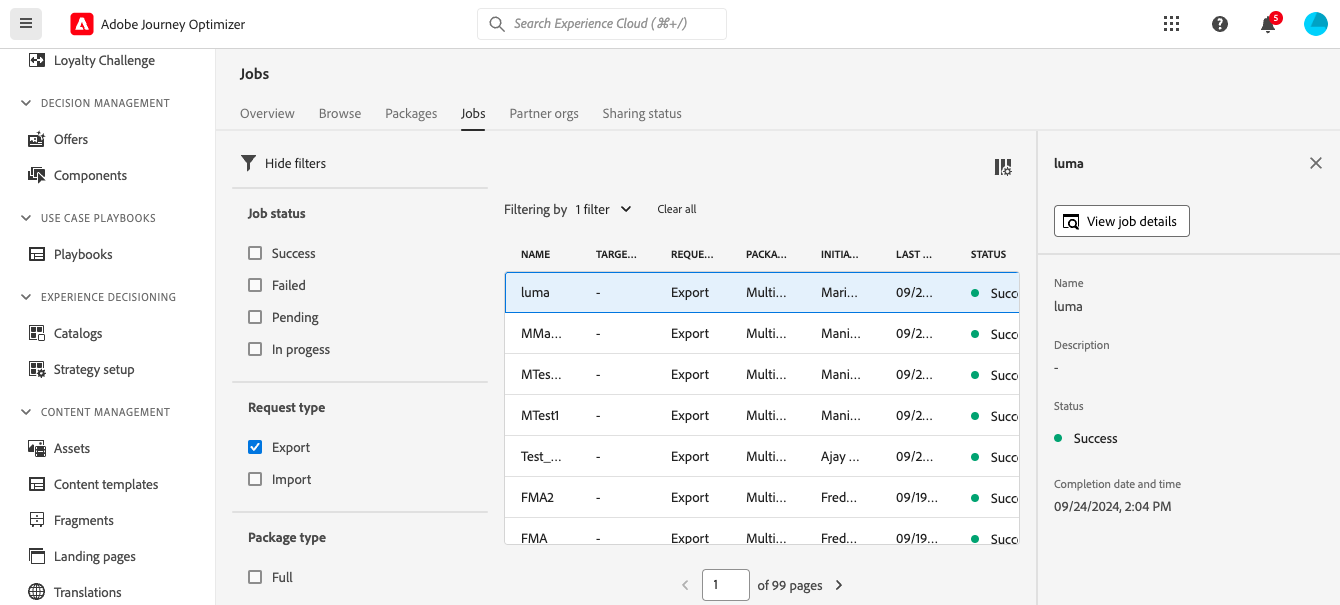Open the hamburger navigation menu
Viewport: 1340px width, 605px height.
tap(26, 24)
